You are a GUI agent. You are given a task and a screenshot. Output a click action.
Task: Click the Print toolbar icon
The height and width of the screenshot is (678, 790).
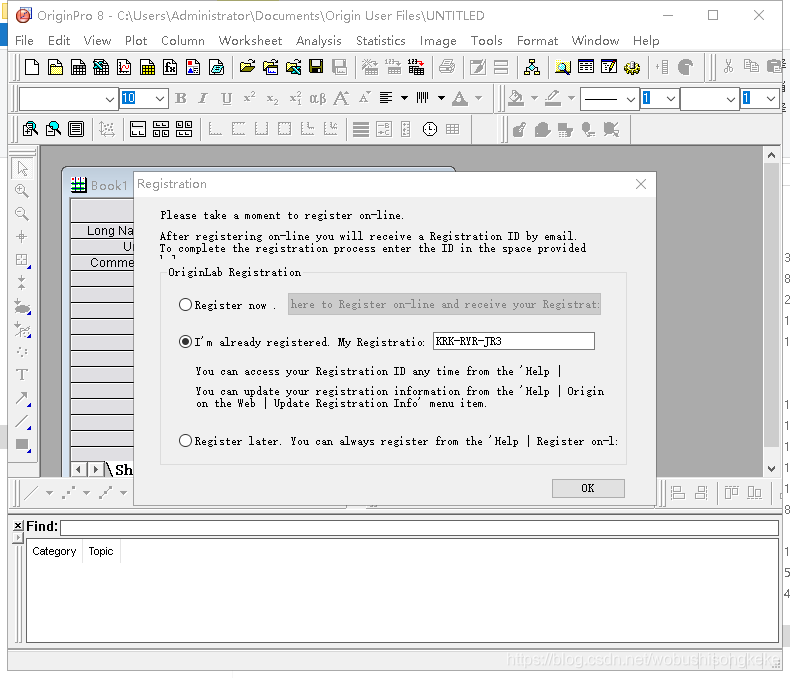[x=447, y=67]
